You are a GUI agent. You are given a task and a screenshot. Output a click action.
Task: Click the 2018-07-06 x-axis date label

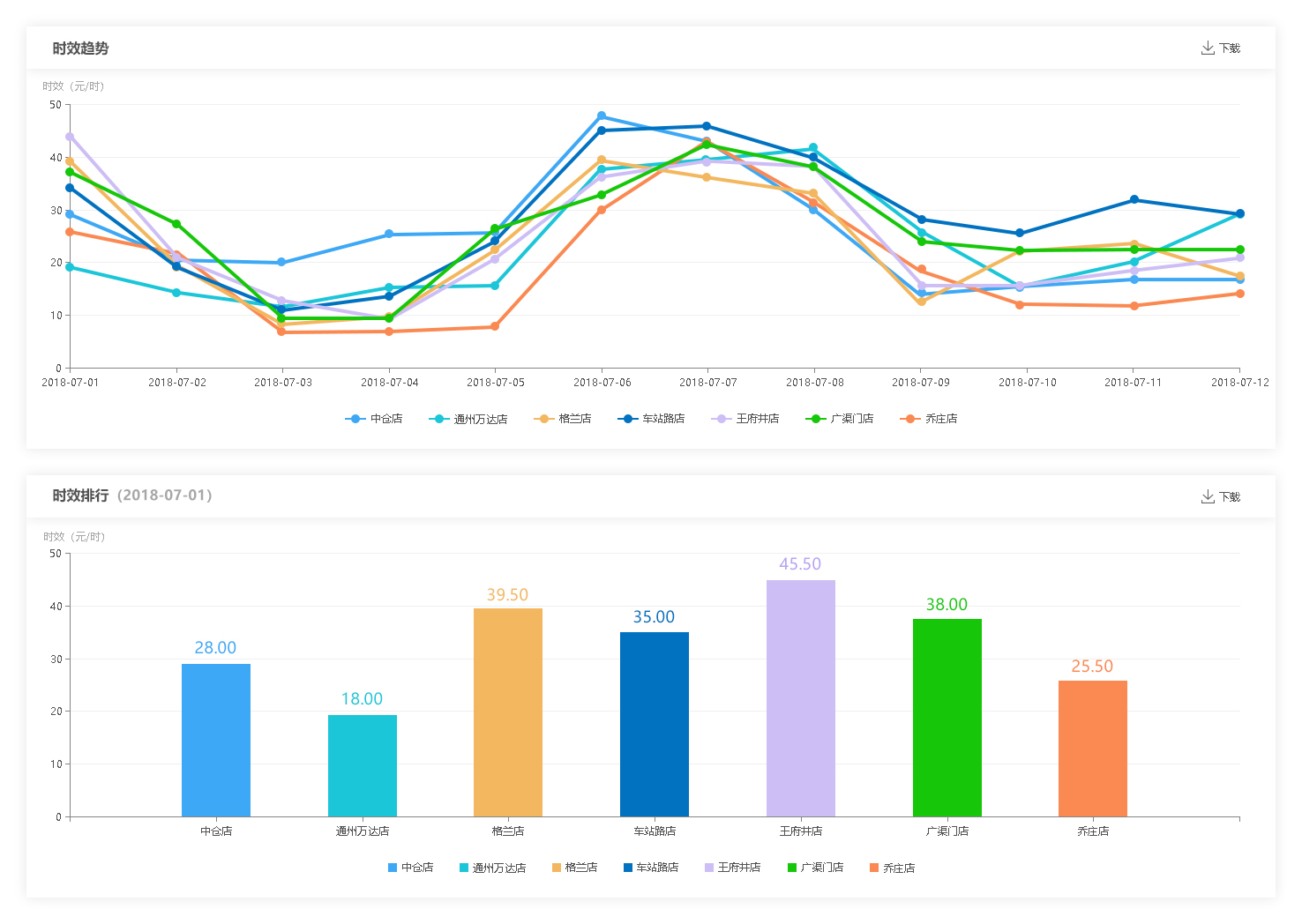point(602,383)
